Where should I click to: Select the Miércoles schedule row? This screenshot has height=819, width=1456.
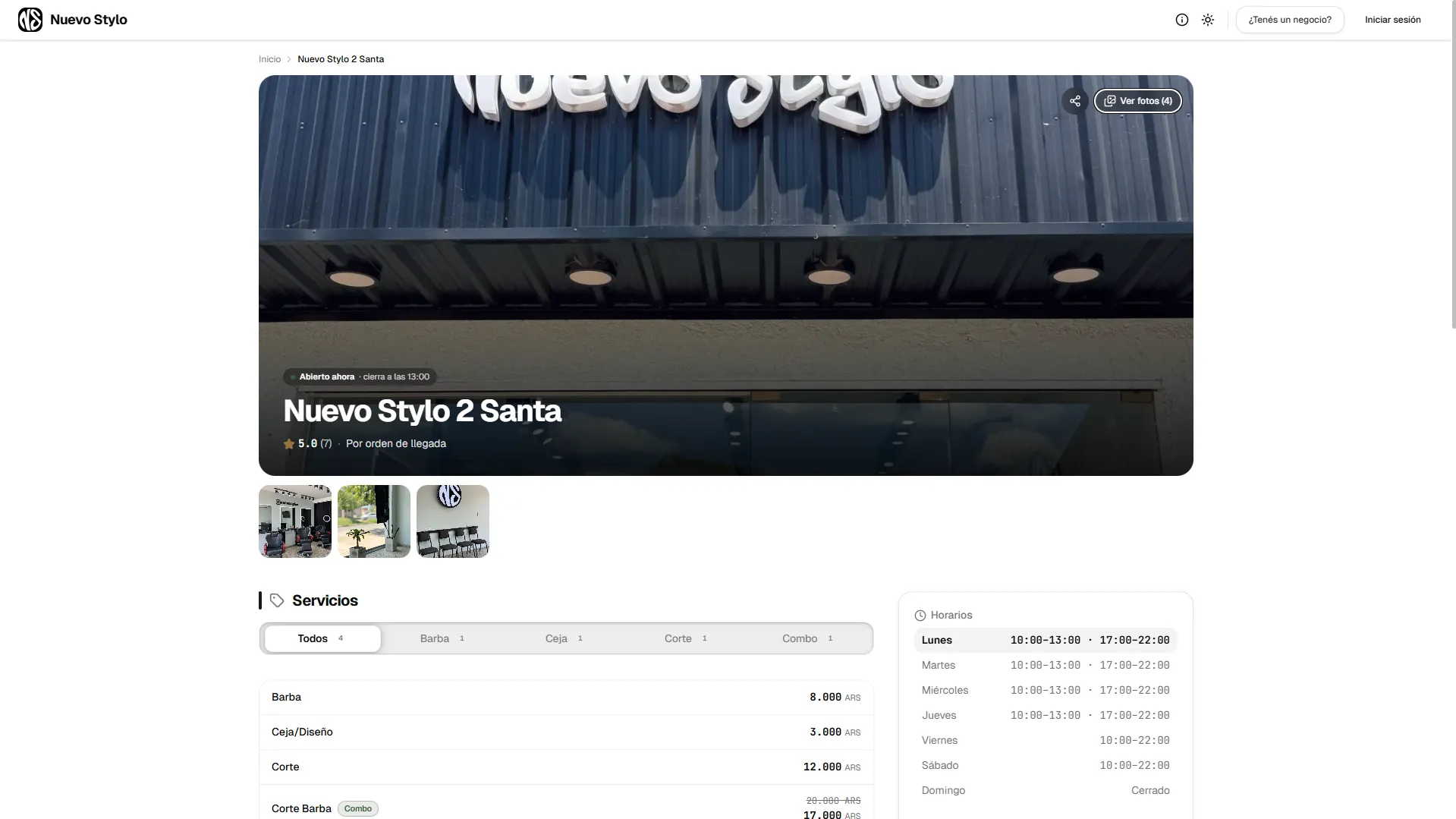point(1046,690)
